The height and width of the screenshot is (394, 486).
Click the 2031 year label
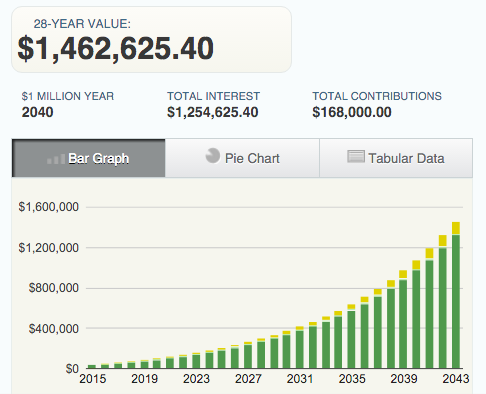point(300,379)
